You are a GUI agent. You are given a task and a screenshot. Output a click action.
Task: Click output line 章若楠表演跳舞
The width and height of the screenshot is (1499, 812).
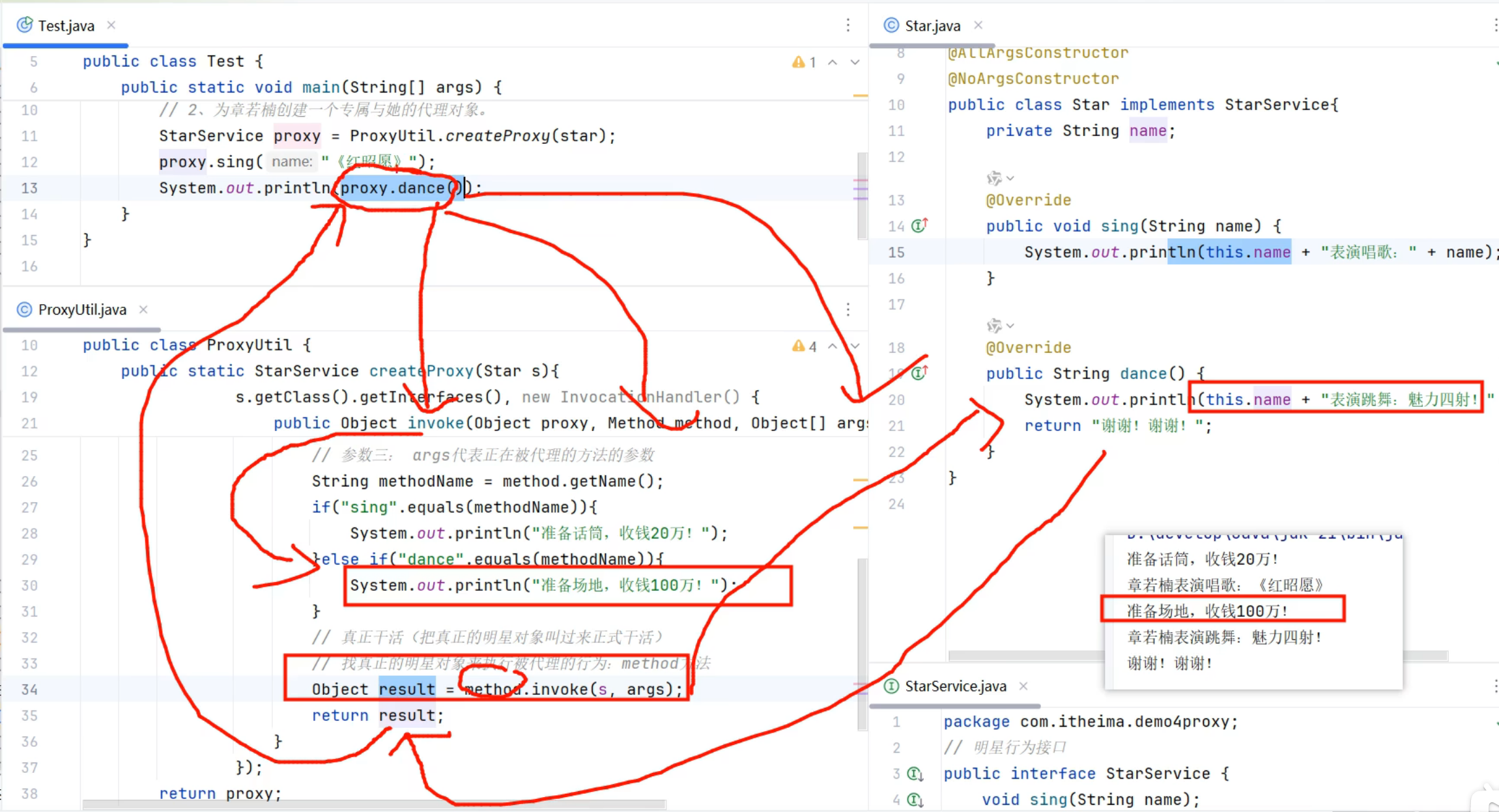1224,637
